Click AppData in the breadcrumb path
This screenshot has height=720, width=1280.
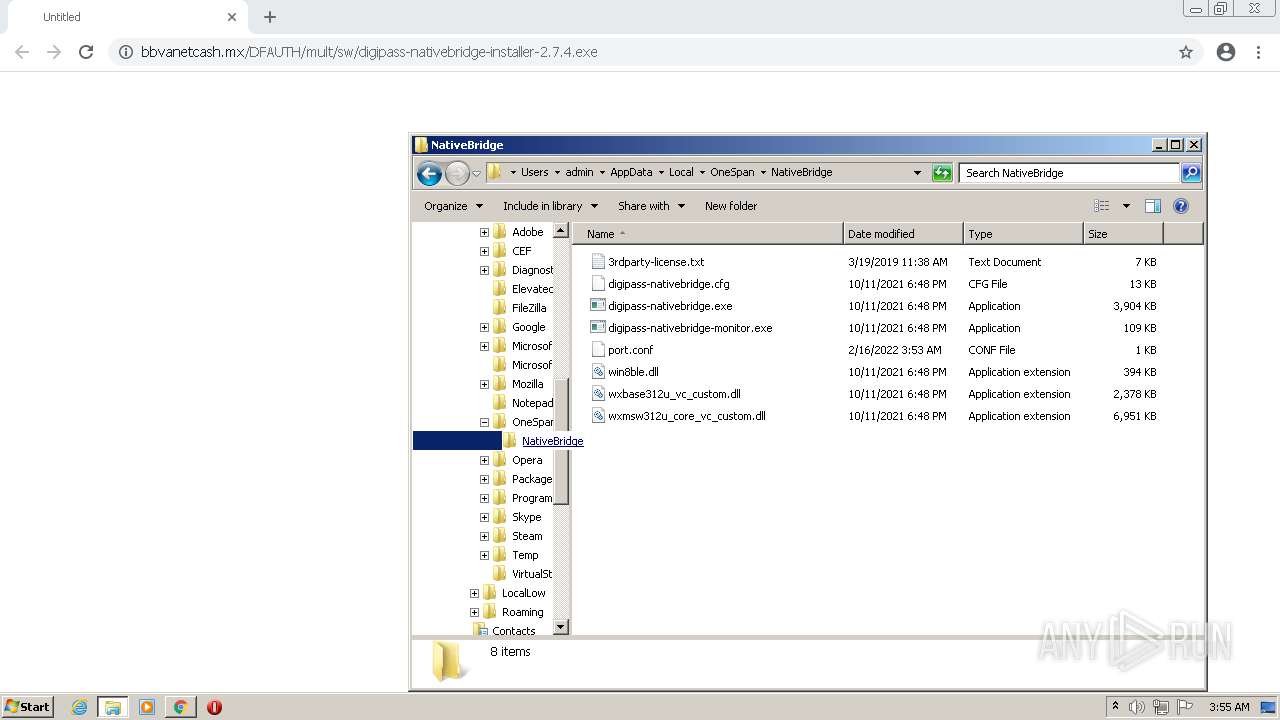[x=631, y=172]
